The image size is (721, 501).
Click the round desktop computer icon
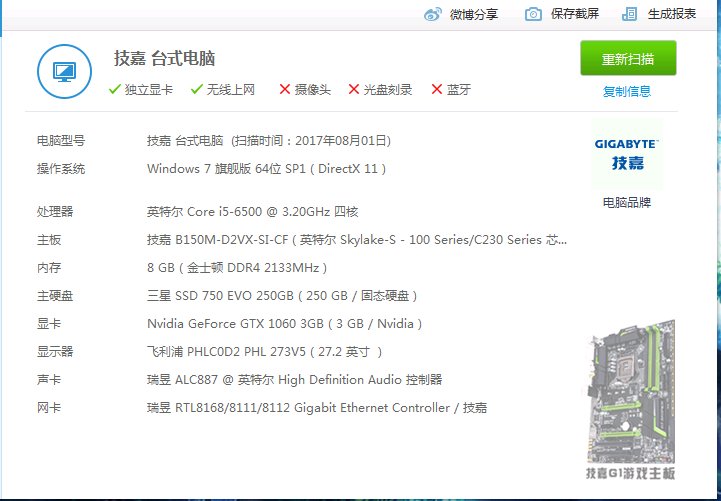(x=64, y=71)
